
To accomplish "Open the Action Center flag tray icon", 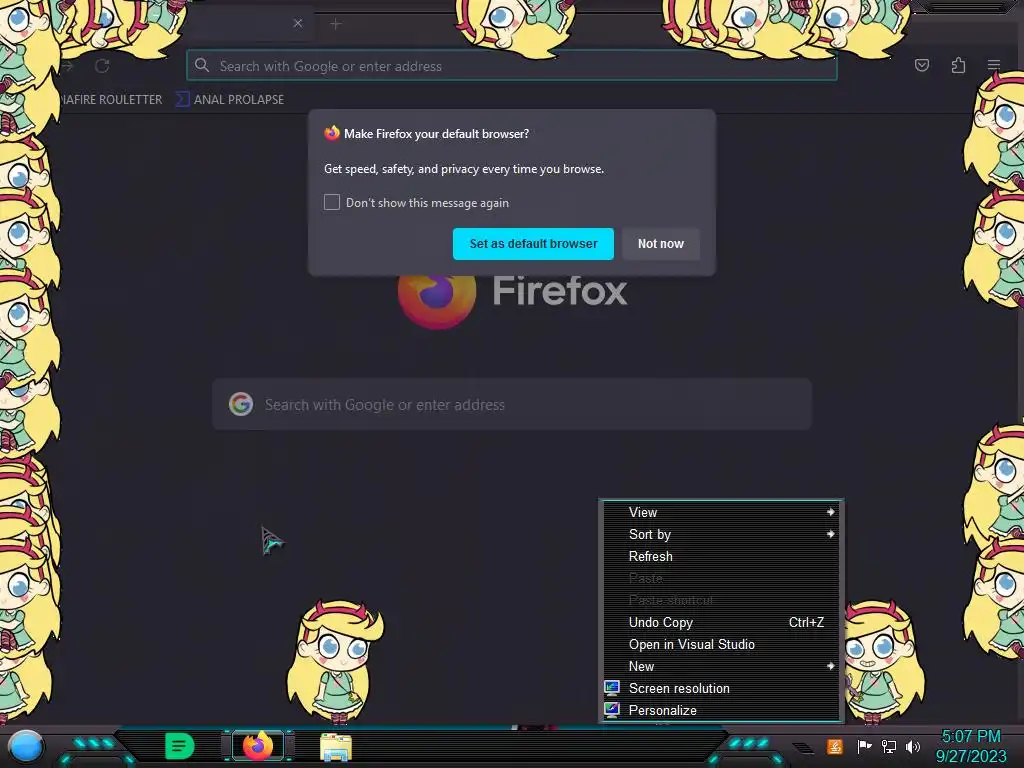I will (864, 746).
